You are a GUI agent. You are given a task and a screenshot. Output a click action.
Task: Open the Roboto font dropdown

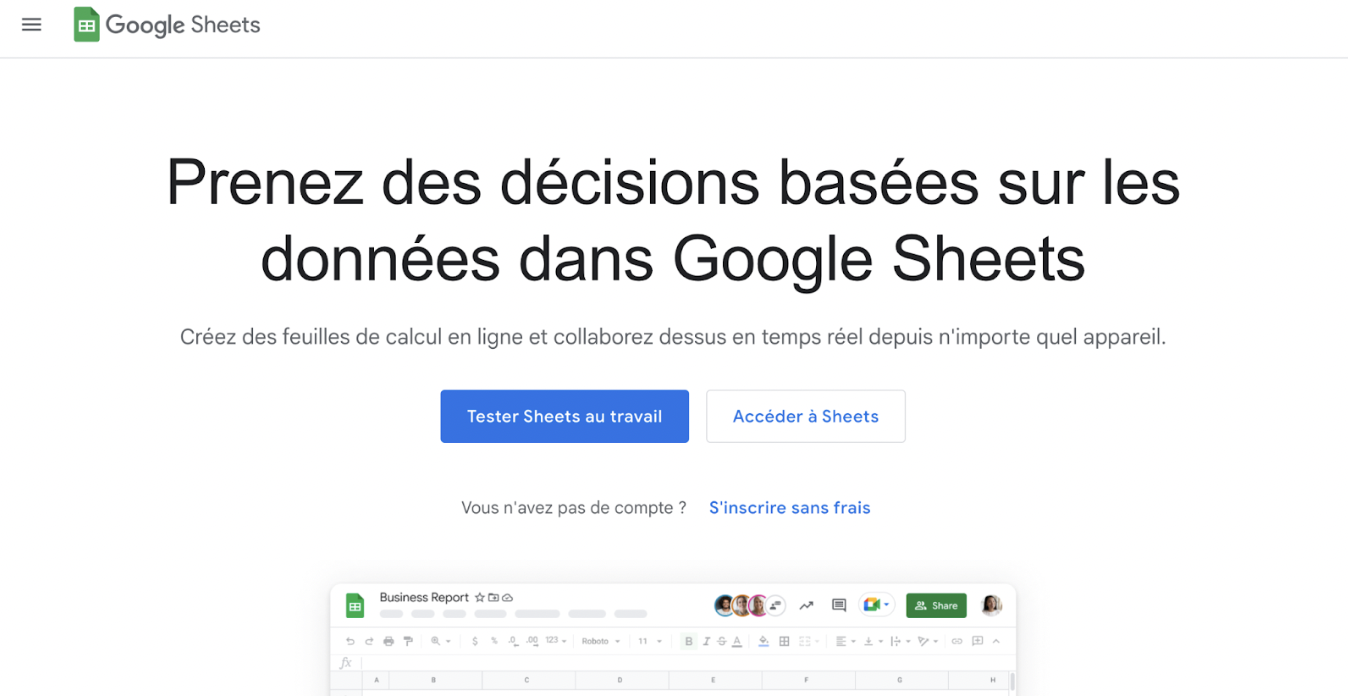[601, 641]
